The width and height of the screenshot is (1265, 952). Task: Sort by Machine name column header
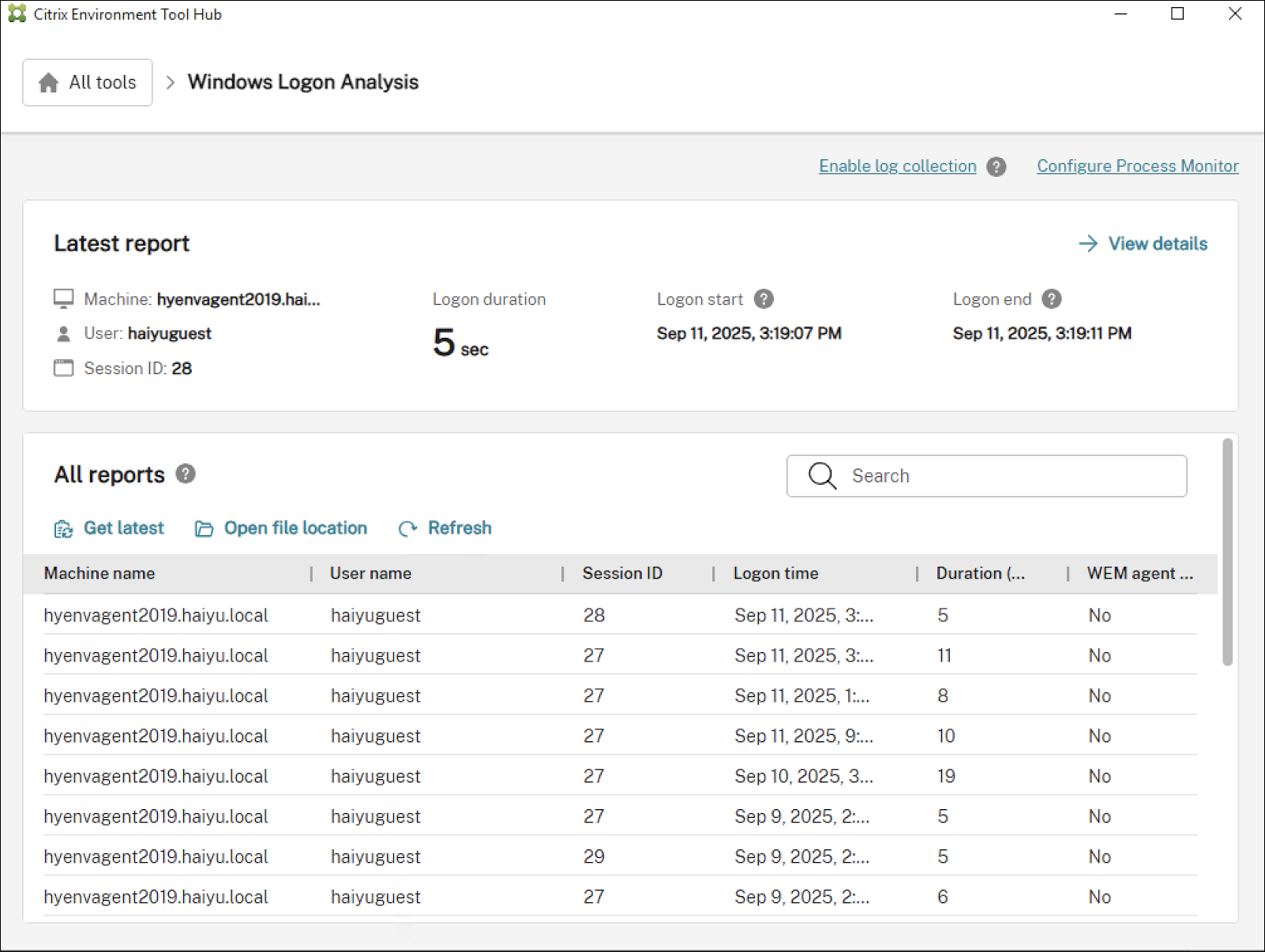tap(99, 574)
